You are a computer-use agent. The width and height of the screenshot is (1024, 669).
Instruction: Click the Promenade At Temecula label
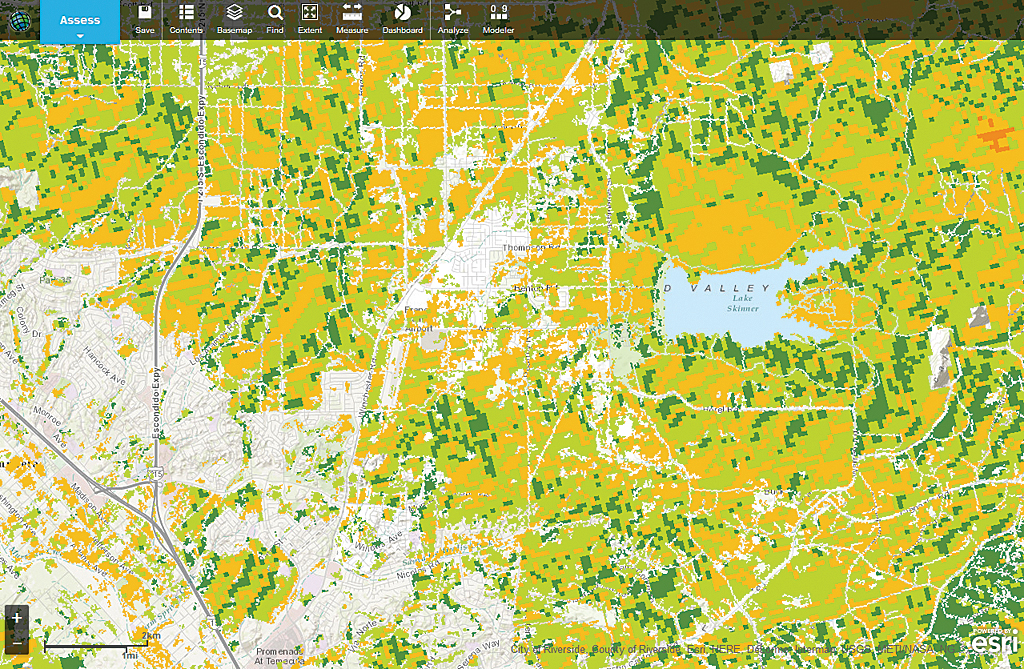tap(280, 656)
